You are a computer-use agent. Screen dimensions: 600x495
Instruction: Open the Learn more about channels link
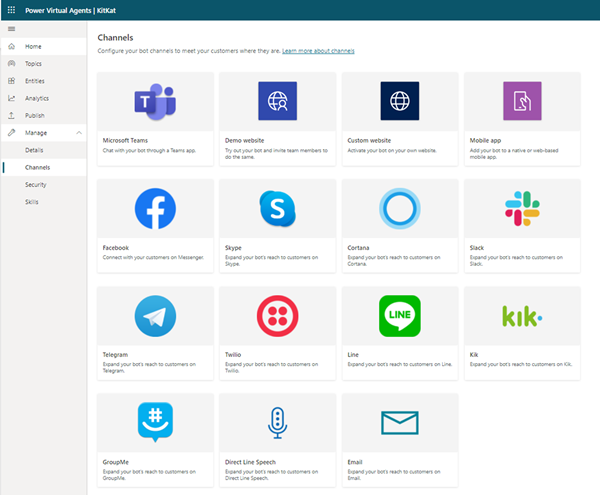(318, 50)
